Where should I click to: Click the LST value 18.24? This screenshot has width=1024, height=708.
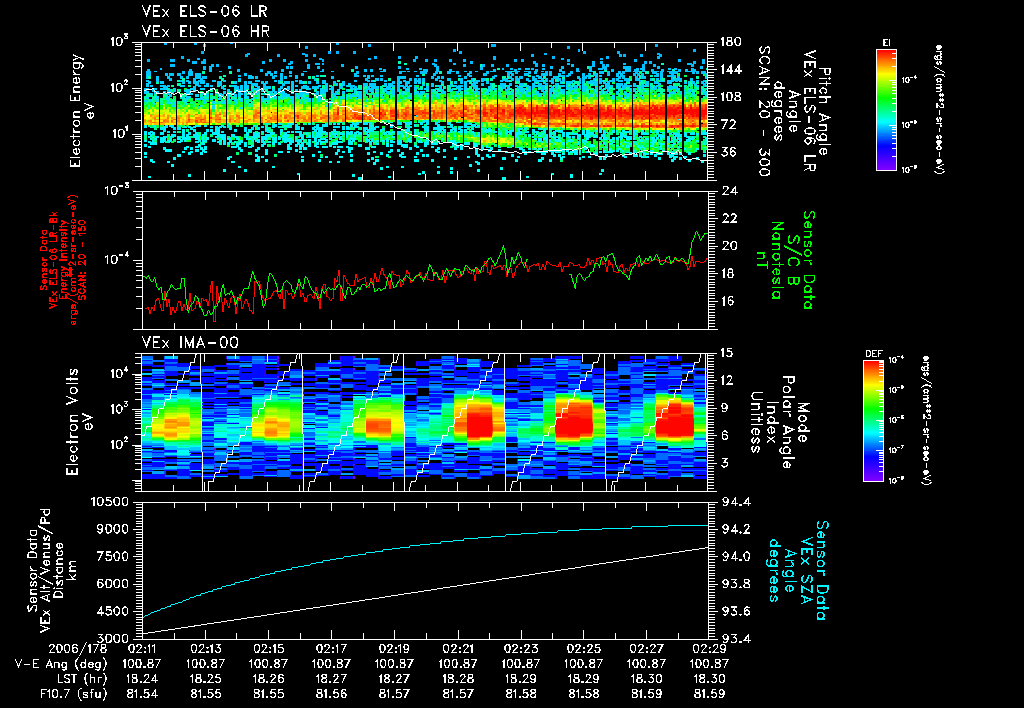click(142, 679)
